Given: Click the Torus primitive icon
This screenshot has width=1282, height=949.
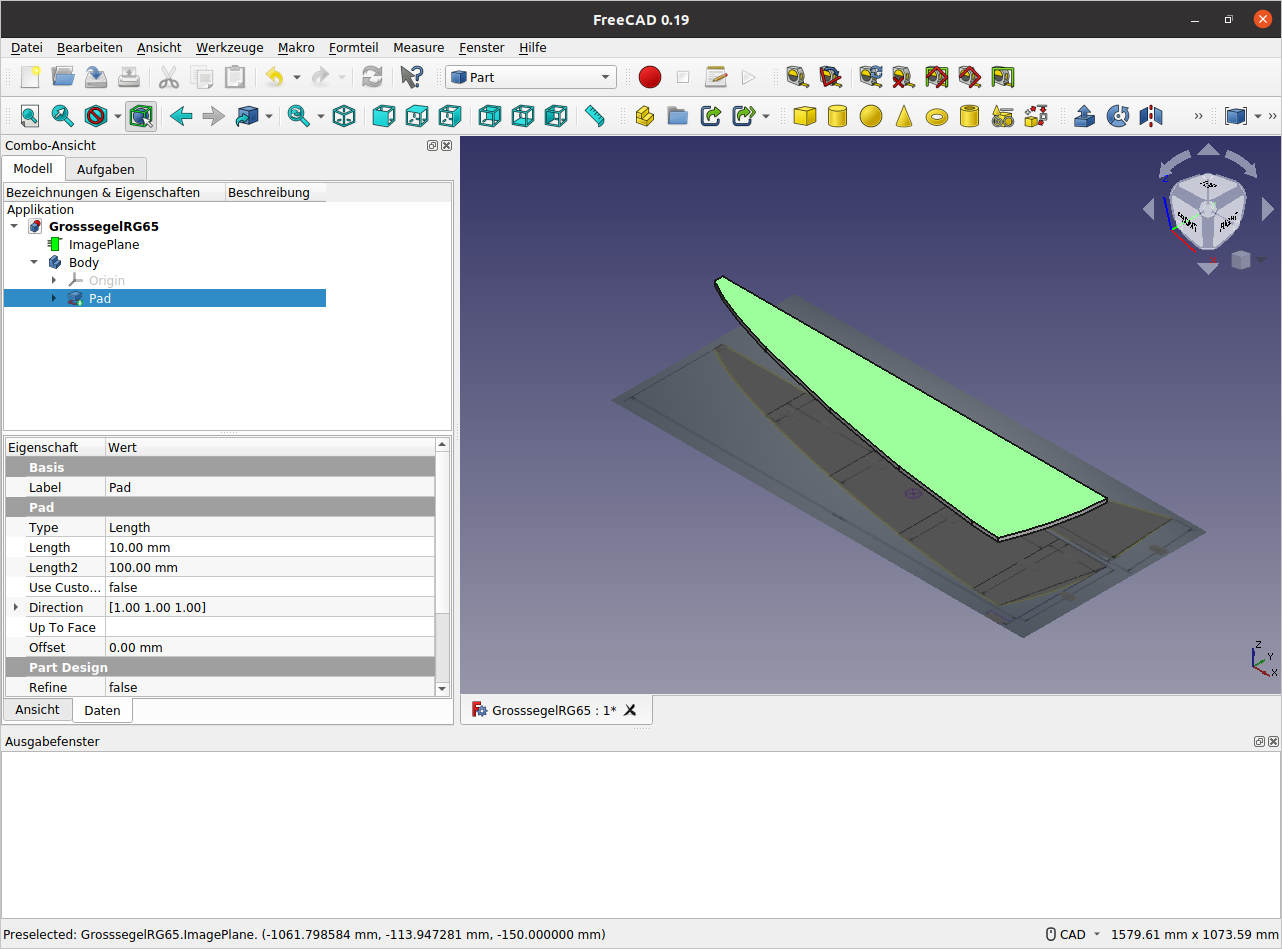Looking at the screenshot, I should (937, 116).
